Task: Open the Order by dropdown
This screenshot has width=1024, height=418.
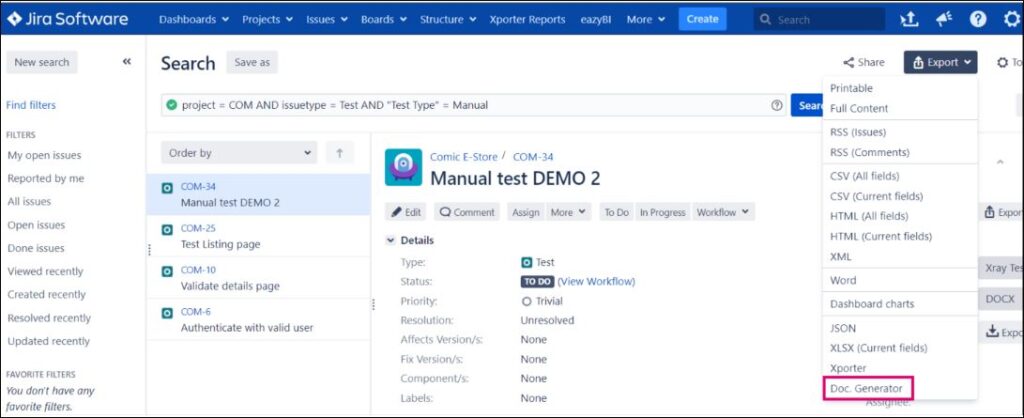Action: coord(238,153)
